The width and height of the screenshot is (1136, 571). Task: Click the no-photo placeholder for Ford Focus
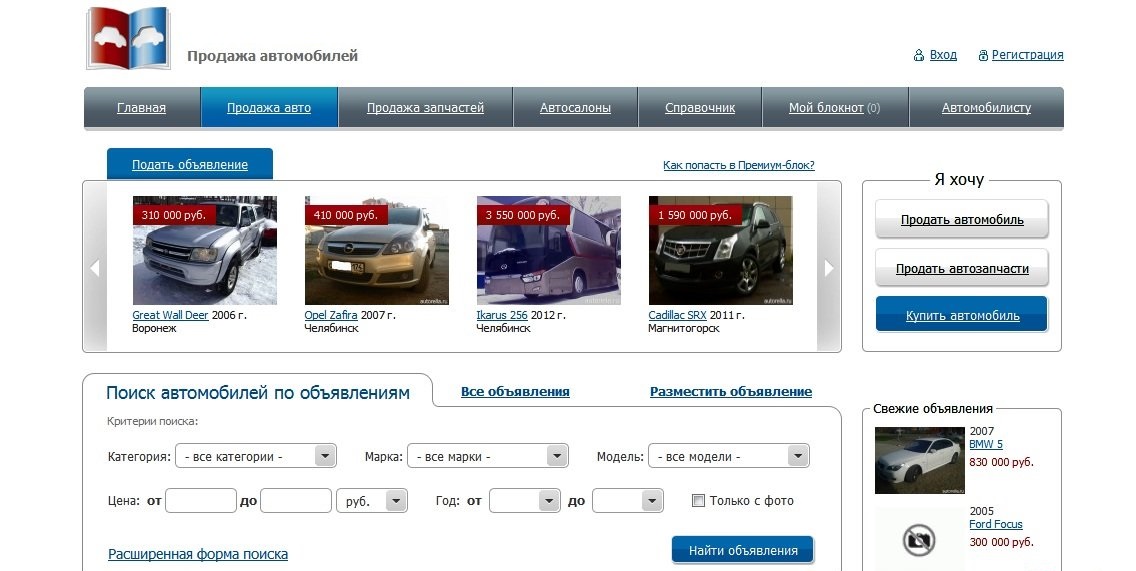click(919, 539)
